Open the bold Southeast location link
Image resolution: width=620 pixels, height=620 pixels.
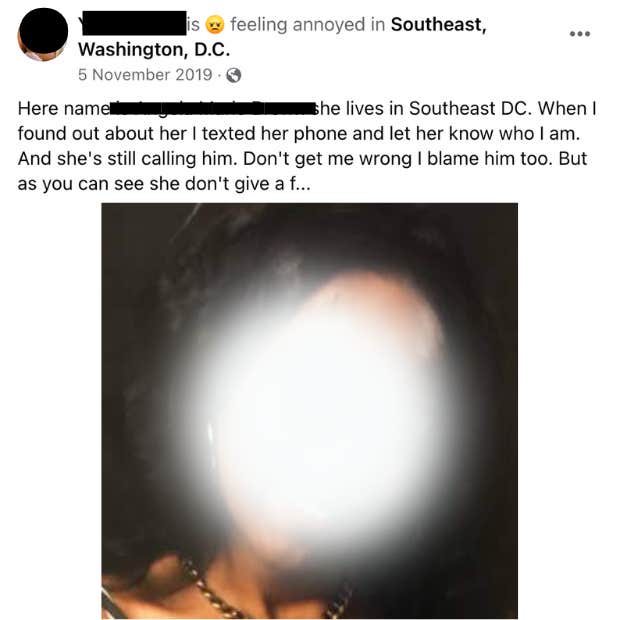(439, 25)
